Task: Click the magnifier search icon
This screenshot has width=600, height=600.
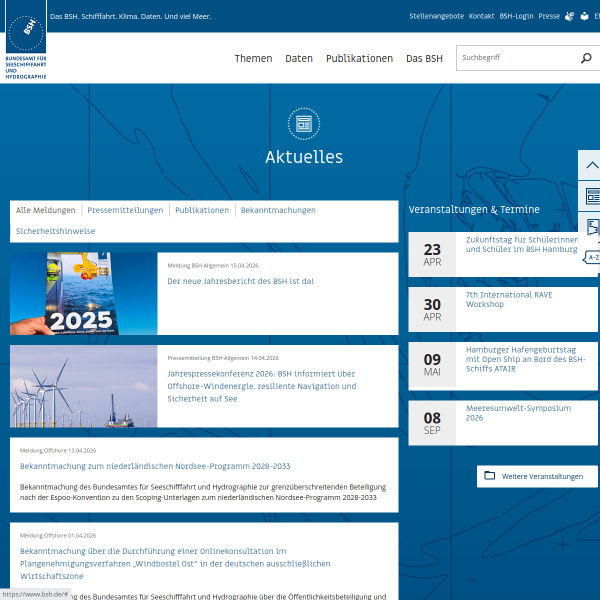Action: (586, 58)
